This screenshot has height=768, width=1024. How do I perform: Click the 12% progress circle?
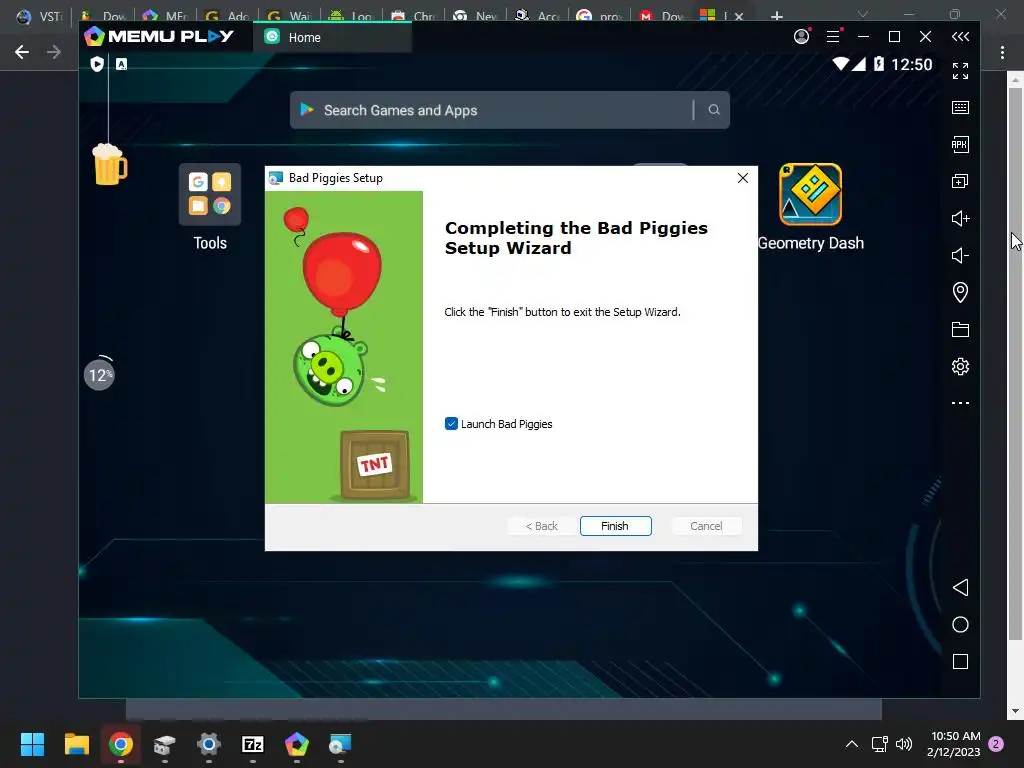click(99, 375)
